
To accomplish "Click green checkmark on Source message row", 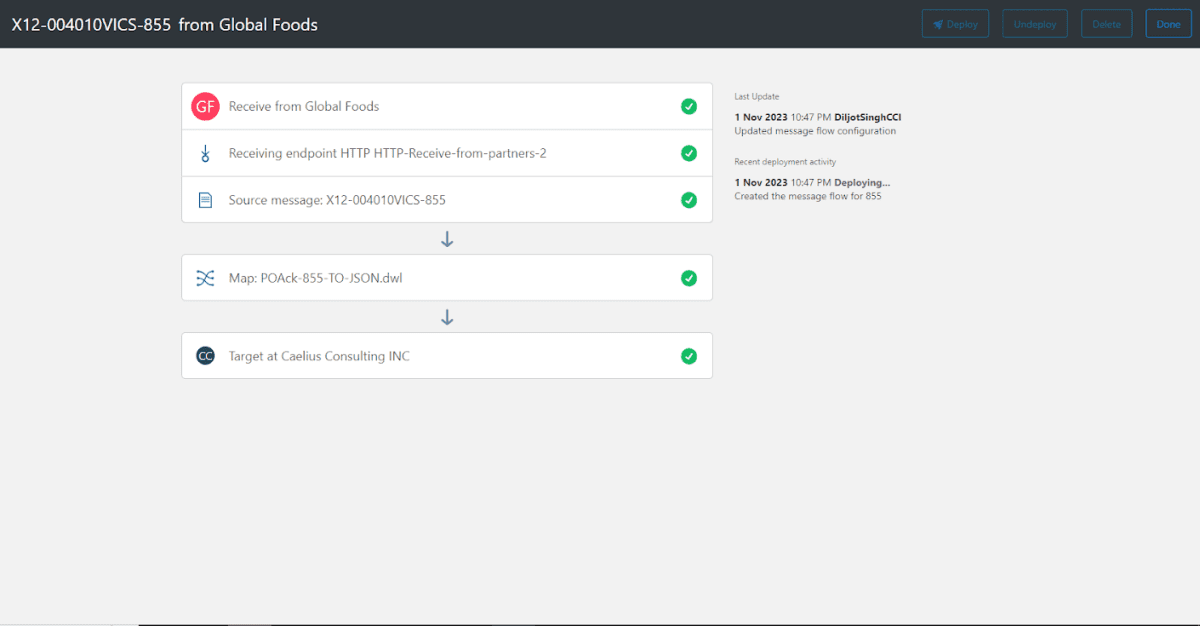I will click(689, 200).
